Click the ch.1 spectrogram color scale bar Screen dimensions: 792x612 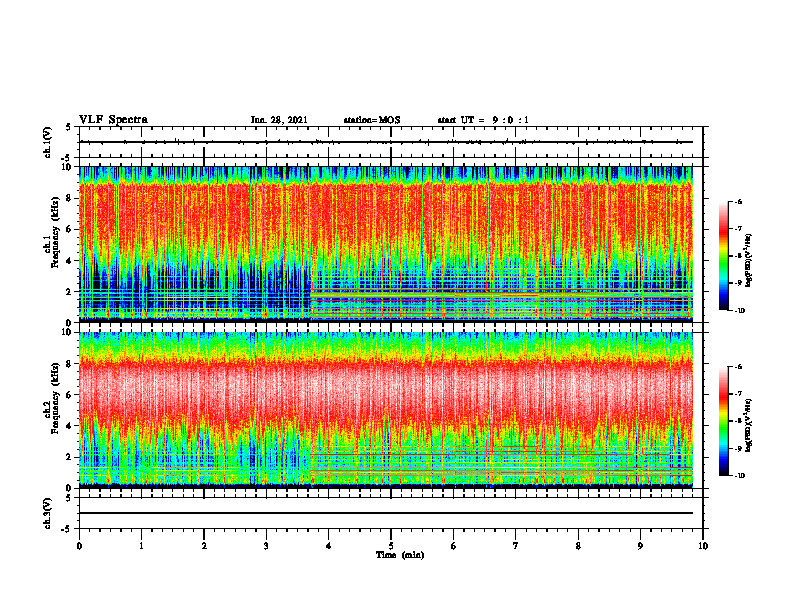click(724, 256)
